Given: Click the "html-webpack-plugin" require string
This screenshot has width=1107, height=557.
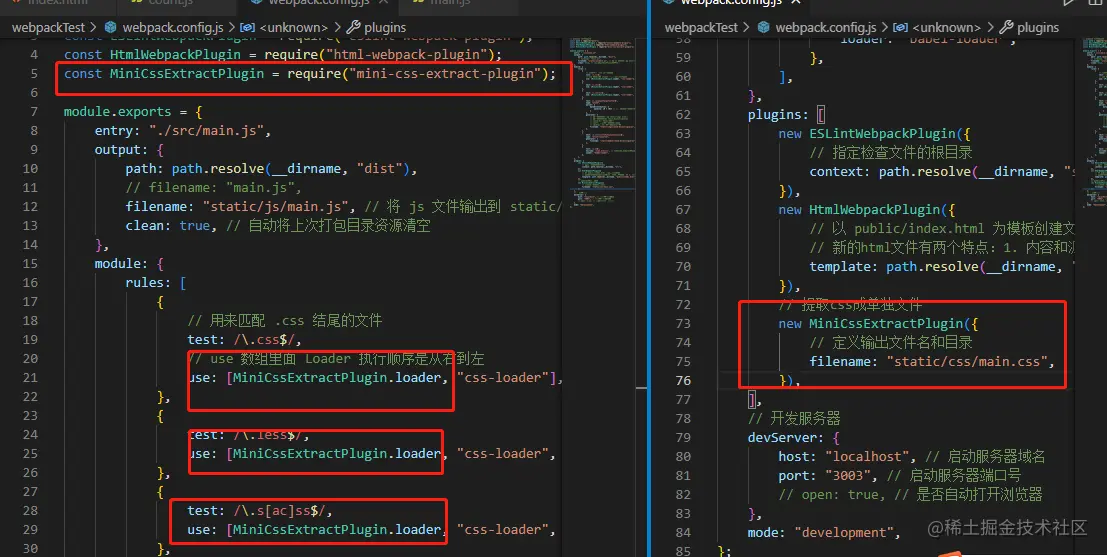Looking at the screenshot, I should pyautogui.click(x=405, y=54).
